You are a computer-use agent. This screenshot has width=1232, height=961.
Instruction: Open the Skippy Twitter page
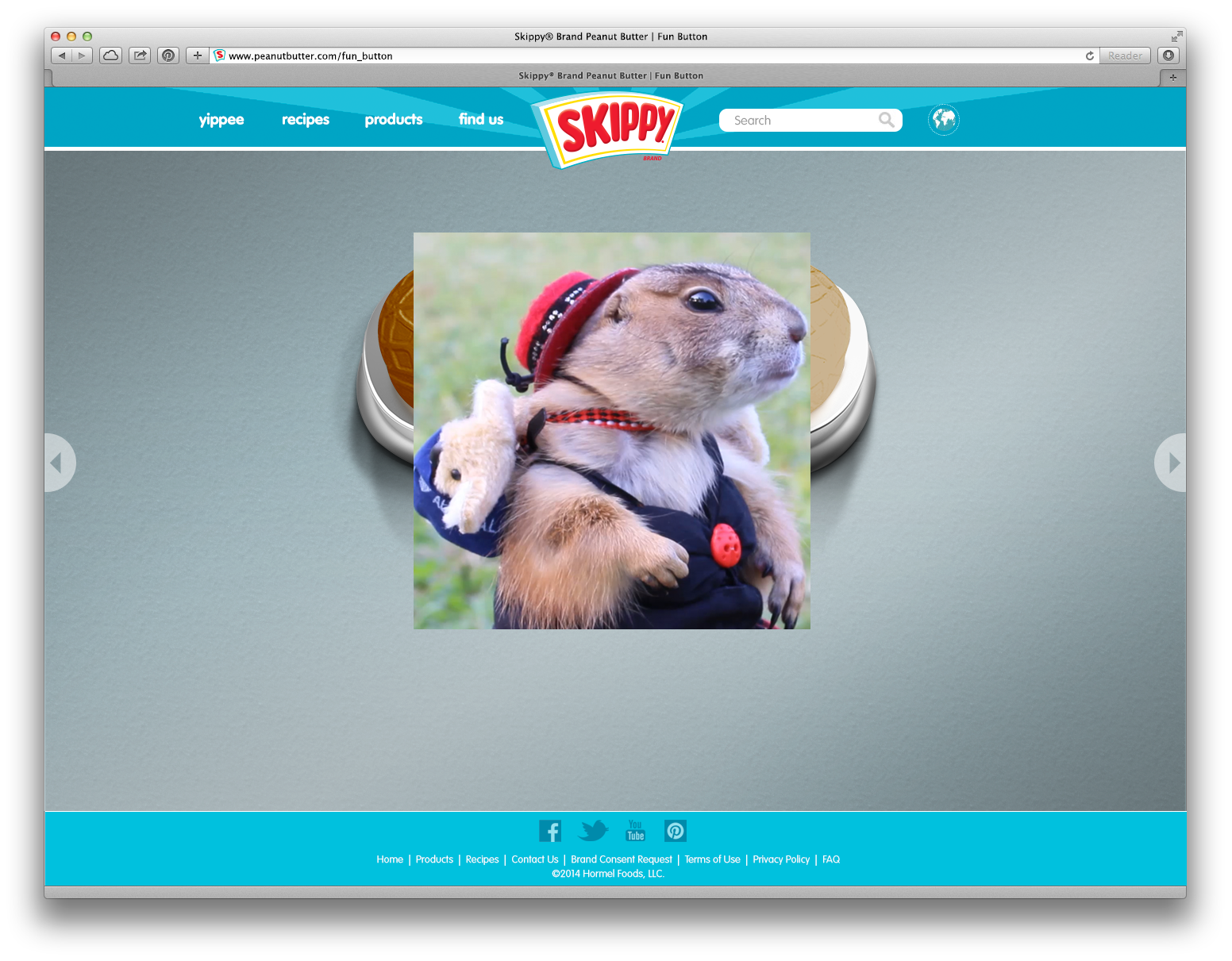(x=593, y=831)
